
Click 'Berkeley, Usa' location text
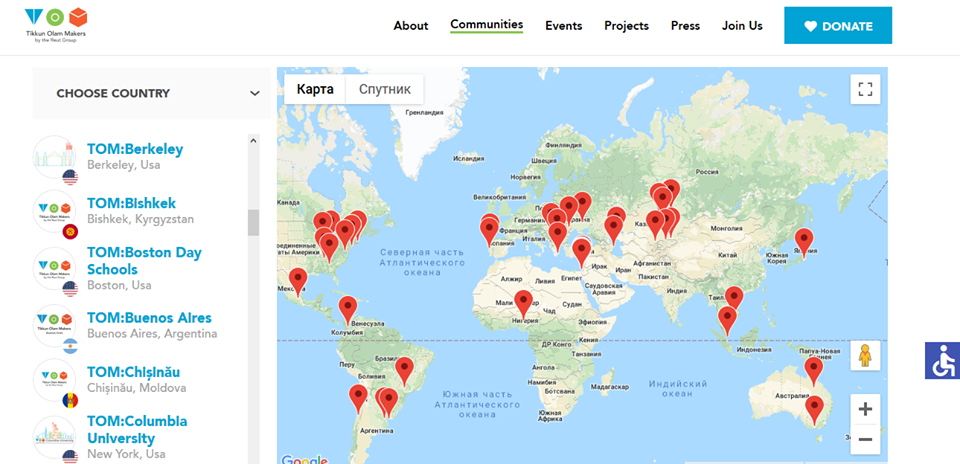124,165
